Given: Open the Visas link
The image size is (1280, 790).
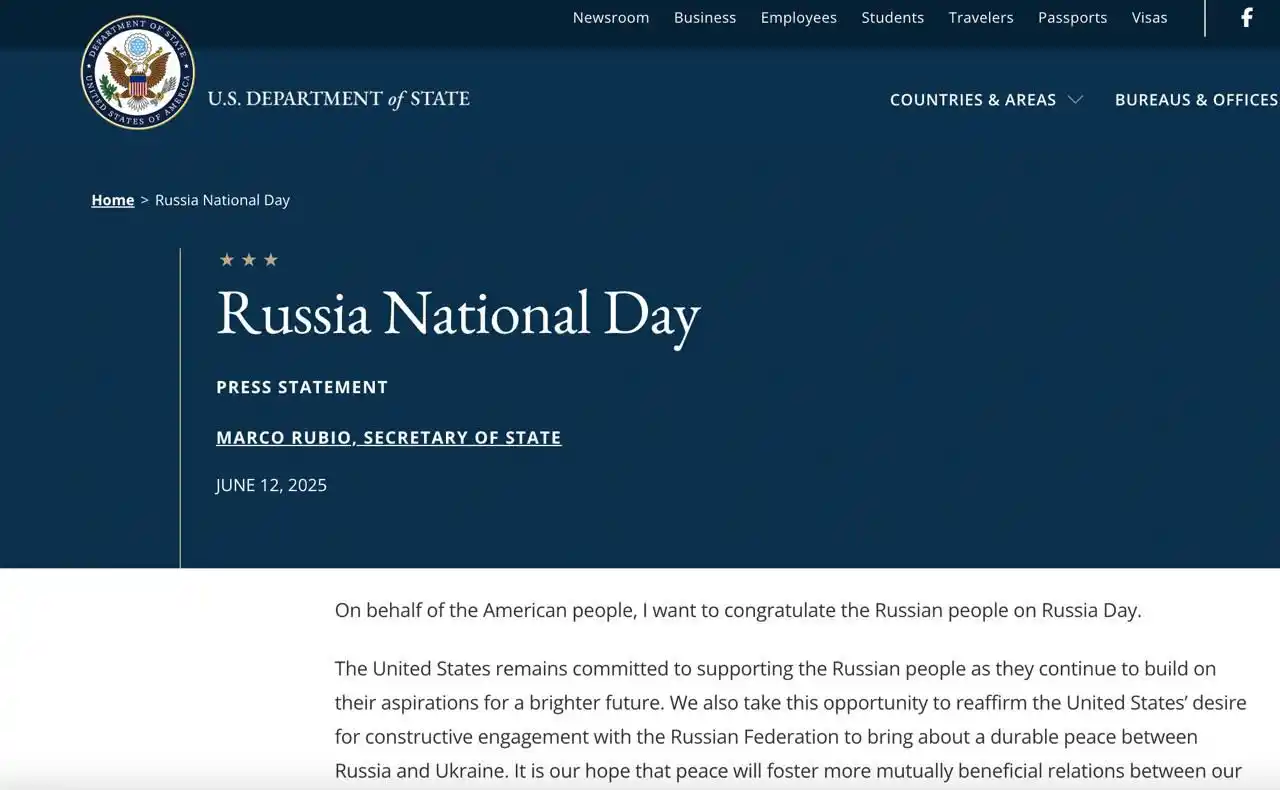Looking at the screenshot, I should (1150, 17).
